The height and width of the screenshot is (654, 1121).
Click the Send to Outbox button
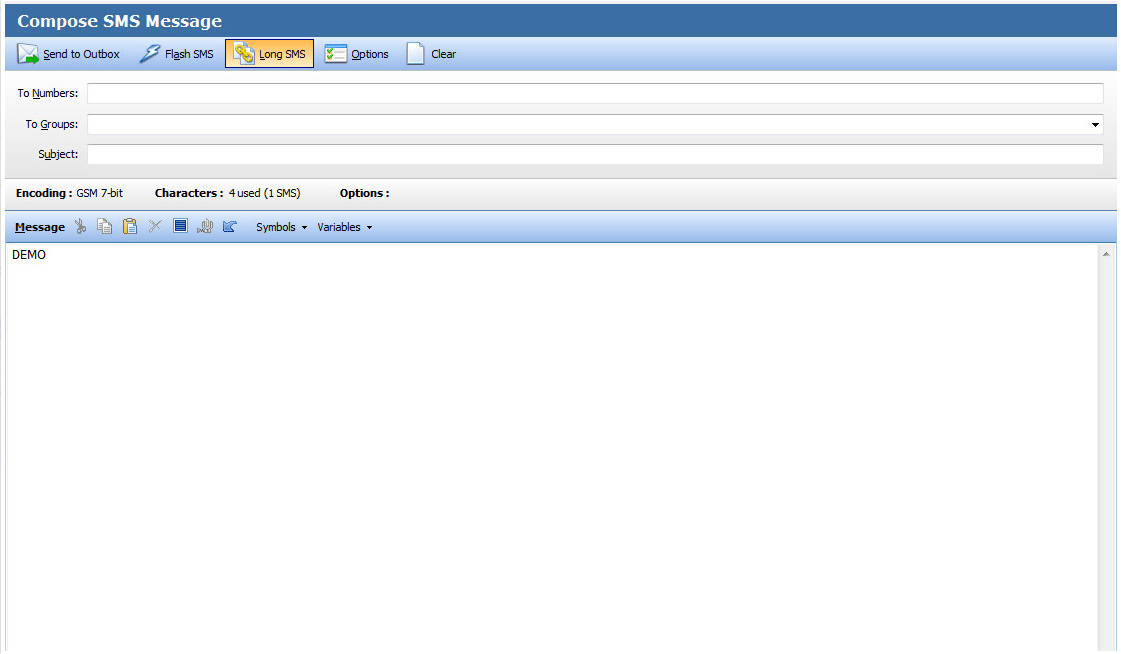tap(67, 53)
